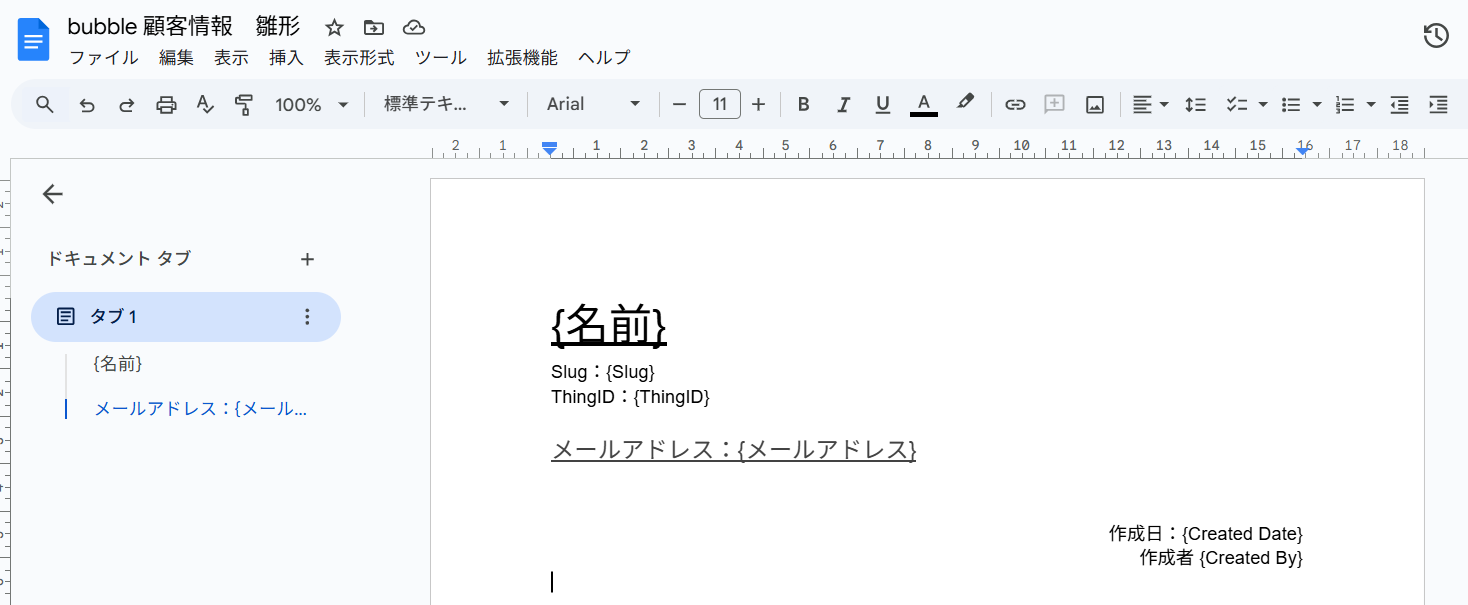Select the paint format roller tool
The image size is (1468, 605).
[x=243, y=105]
